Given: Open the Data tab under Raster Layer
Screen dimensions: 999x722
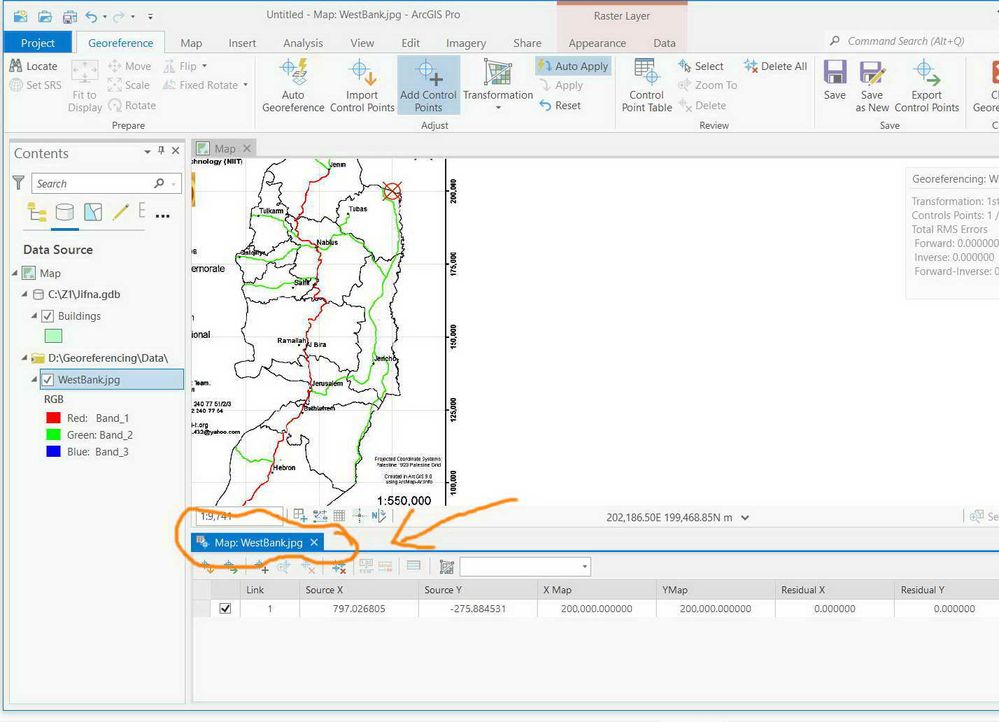Looking at the screenshot, I should [664, 43].
